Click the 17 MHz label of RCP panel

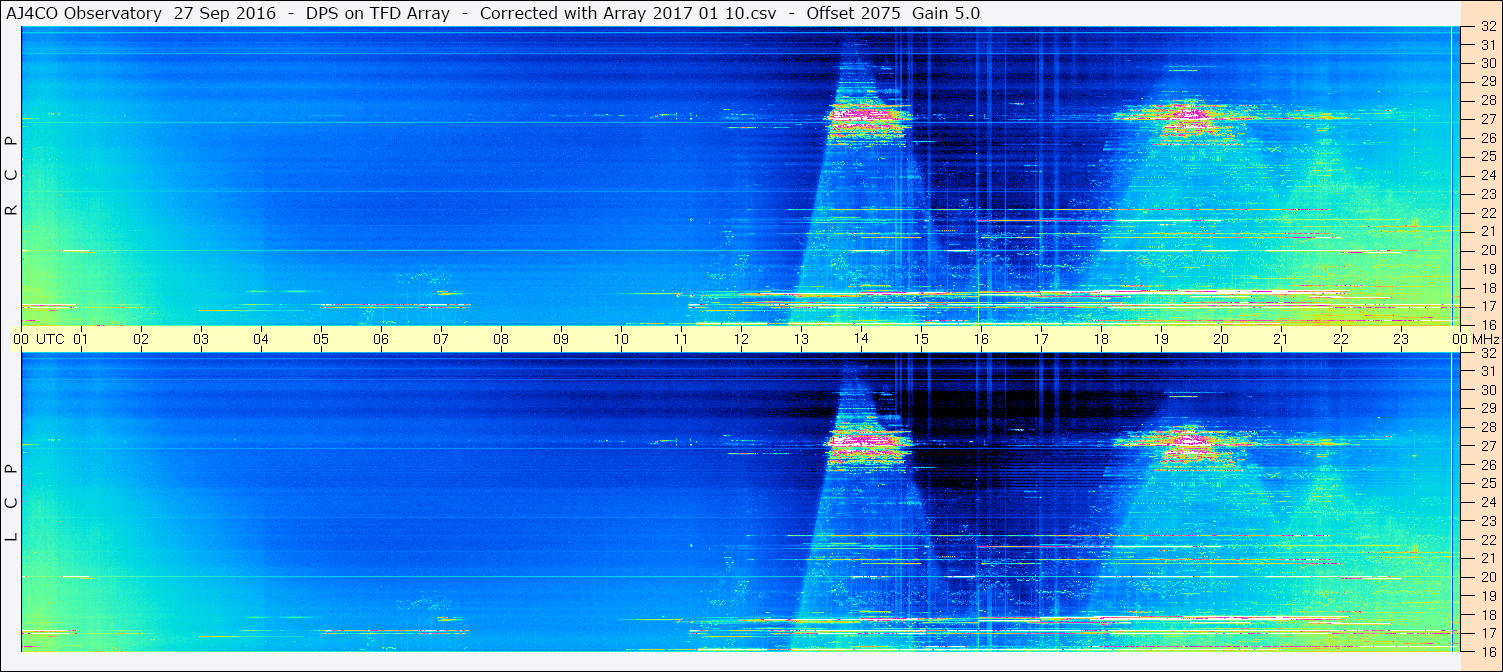click(x=1487, y=306)
